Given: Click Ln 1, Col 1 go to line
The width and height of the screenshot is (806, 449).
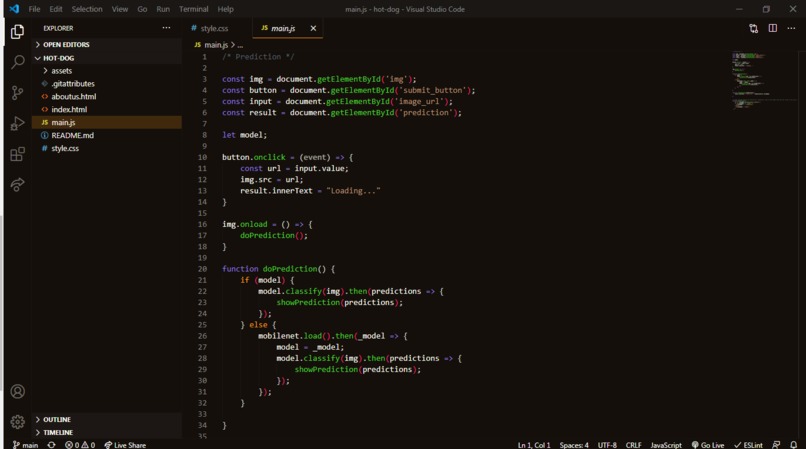Looking at the screenshot, I should coord(534,445).
